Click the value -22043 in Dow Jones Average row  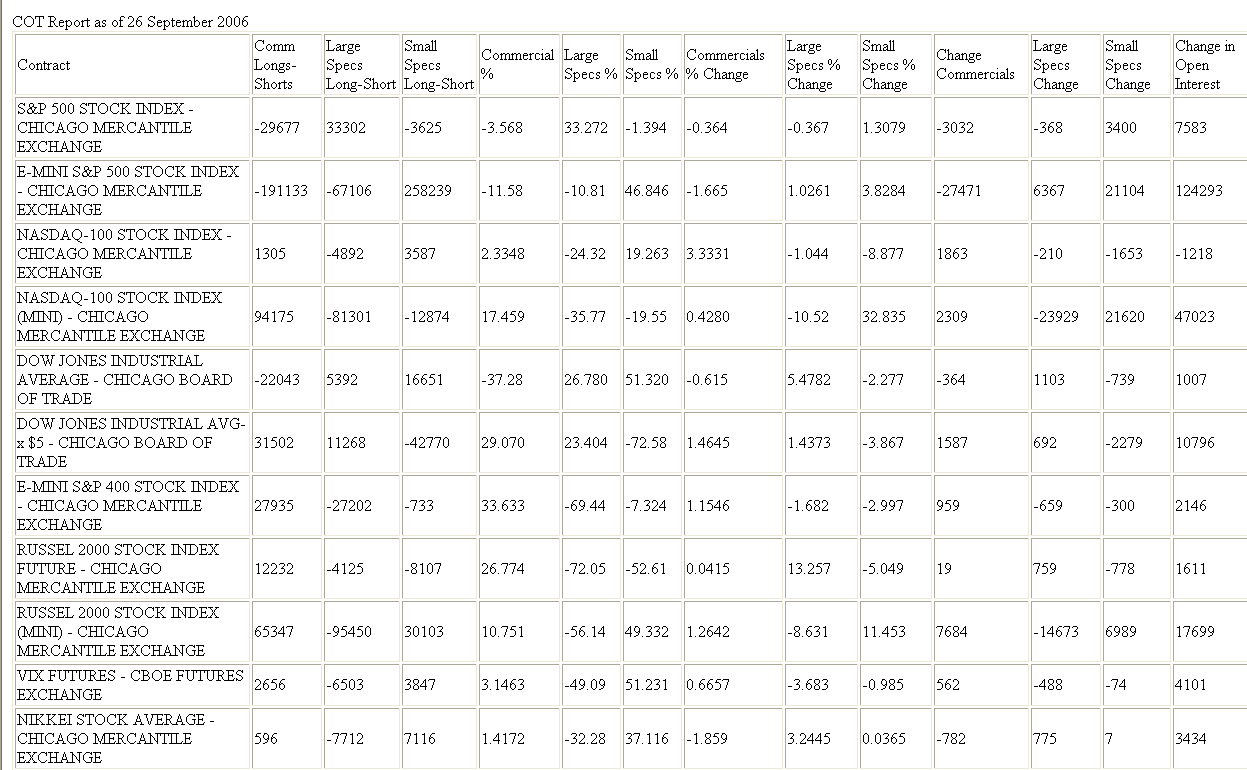[x=276, y=380]
